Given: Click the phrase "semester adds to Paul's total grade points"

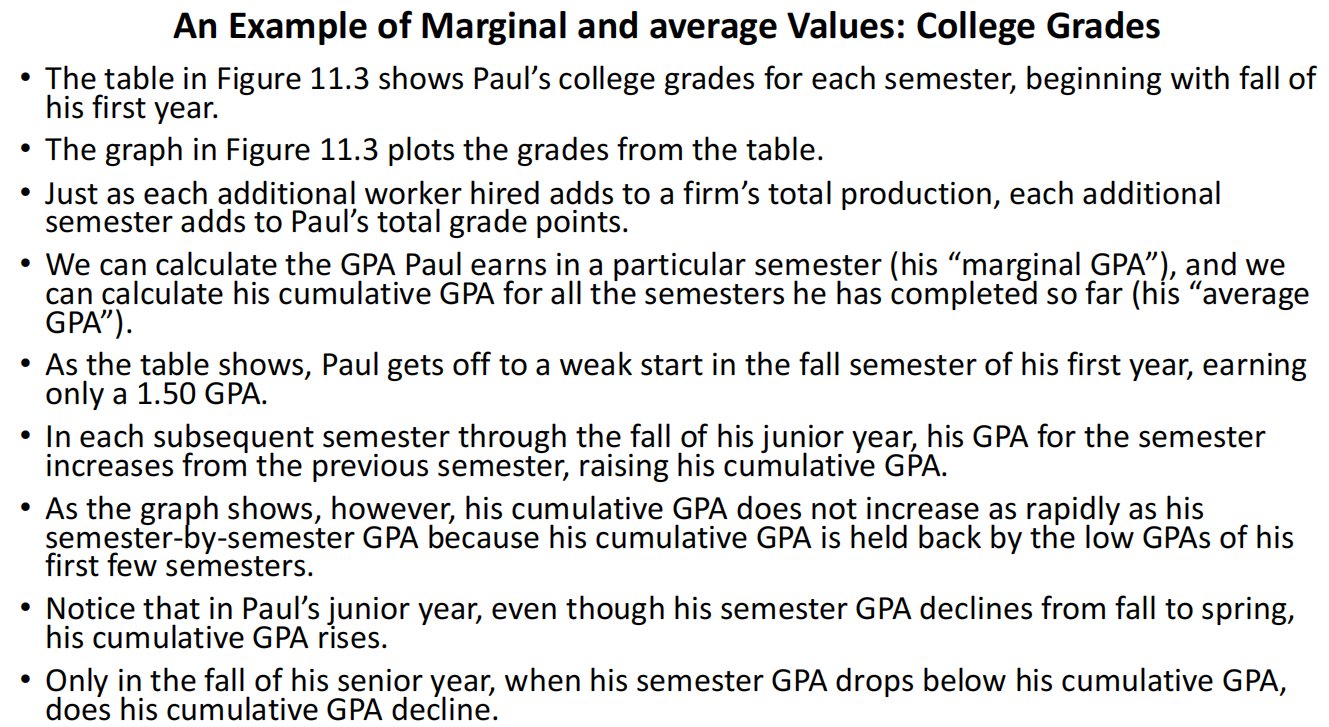Looking at the screenshot, I should pyautogui.click(x=336, y=222).
